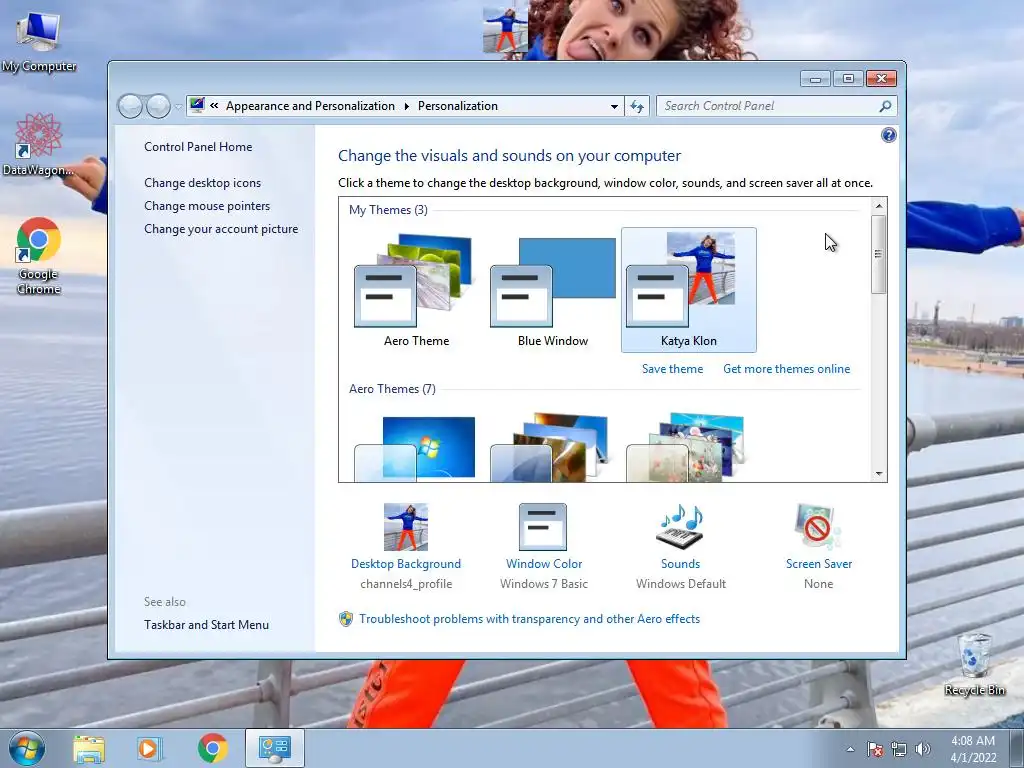
Task: Click the address bar Control Panel icon
Action: point(197,105)
